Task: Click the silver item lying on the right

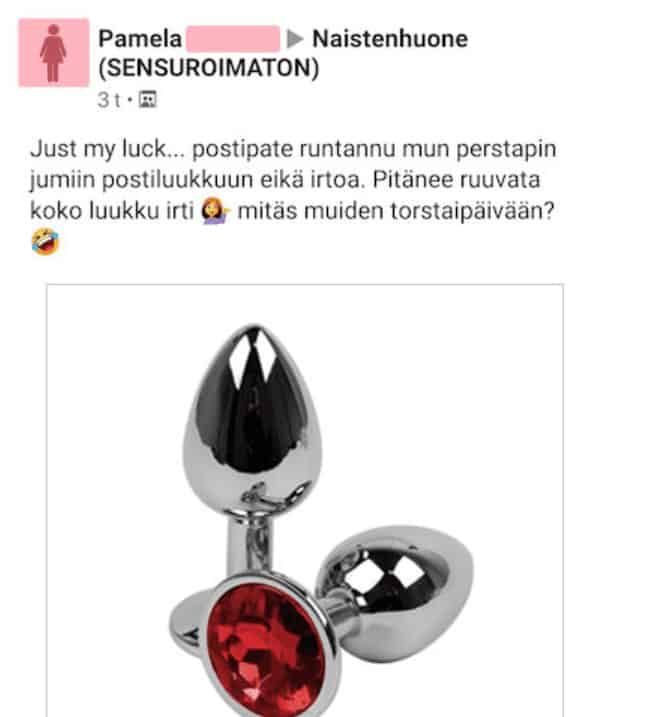Action: click(395, 591)
